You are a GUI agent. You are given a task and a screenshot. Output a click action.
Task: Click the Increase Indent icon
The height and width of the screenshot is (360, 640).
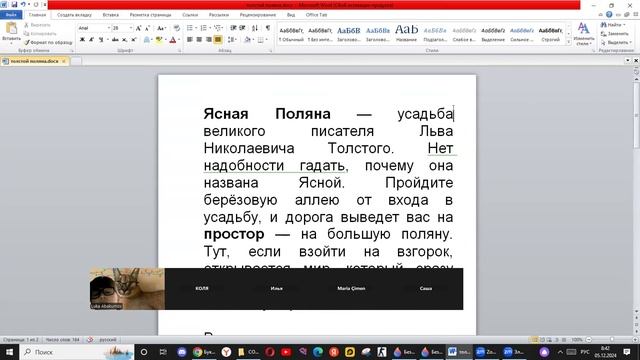tap(242, 28)
